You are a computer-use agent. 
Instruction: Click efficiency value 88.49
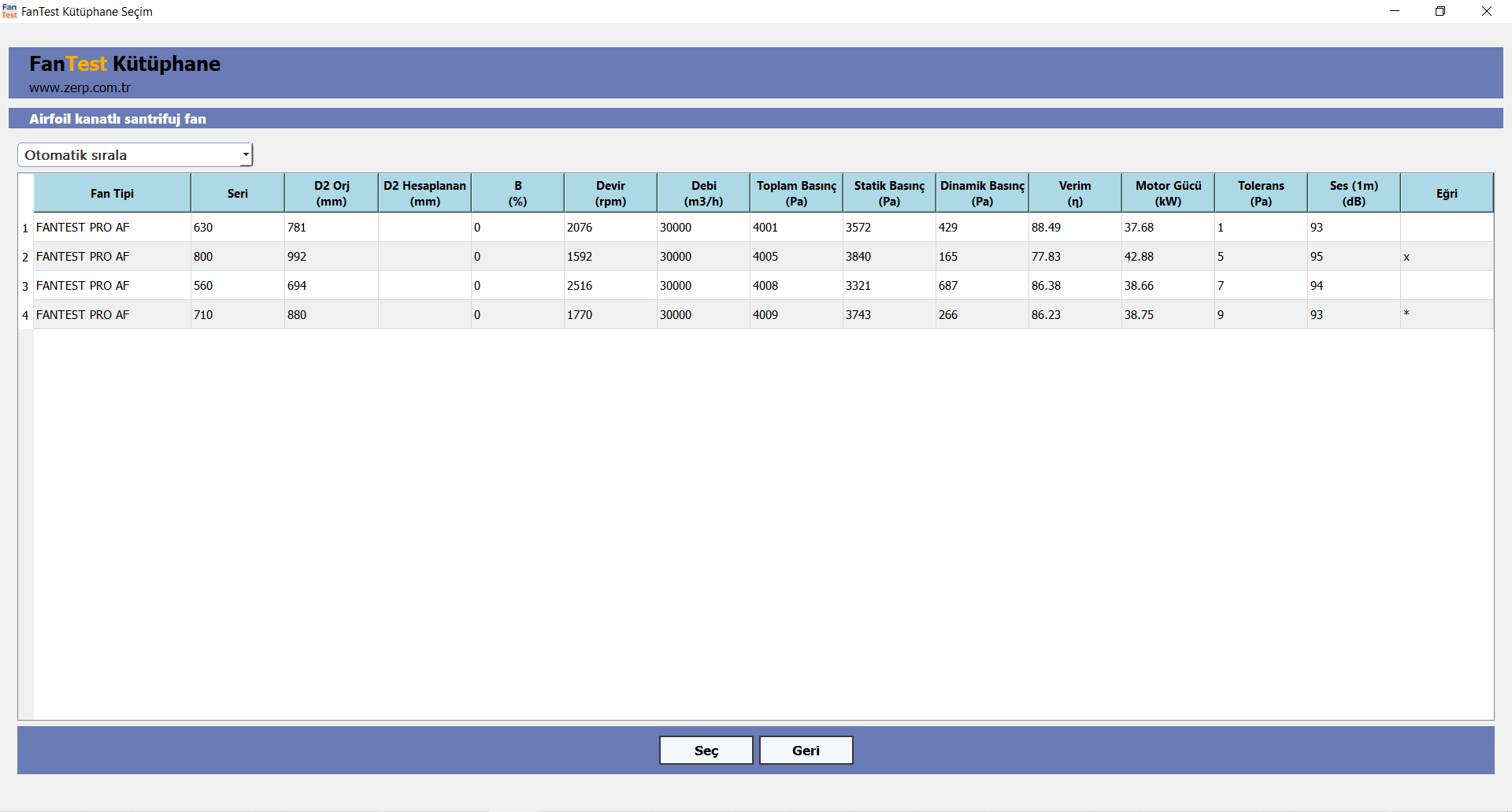pyautogui.click(x=1046, y=228)
